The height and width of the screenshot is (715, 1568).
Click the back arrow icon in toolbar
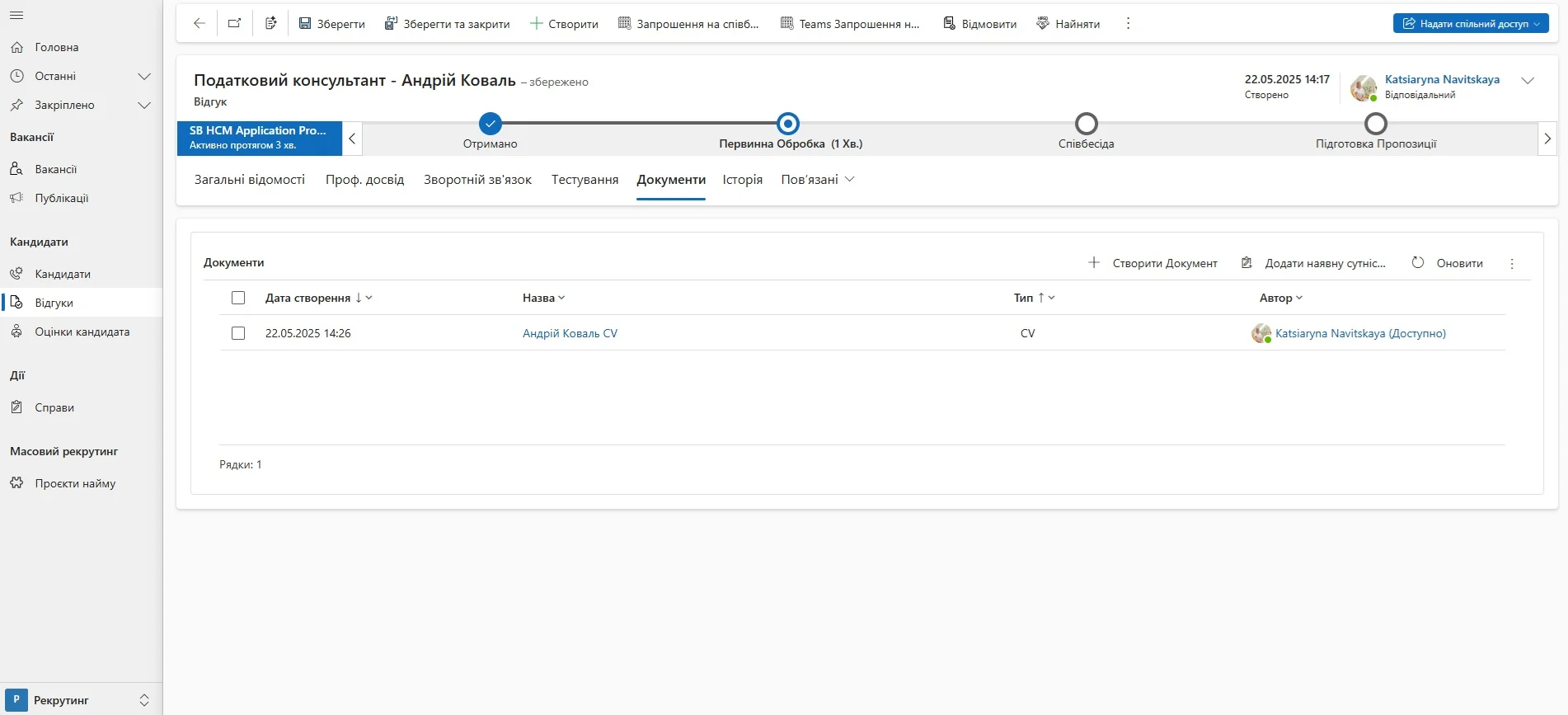pos(199,23)
